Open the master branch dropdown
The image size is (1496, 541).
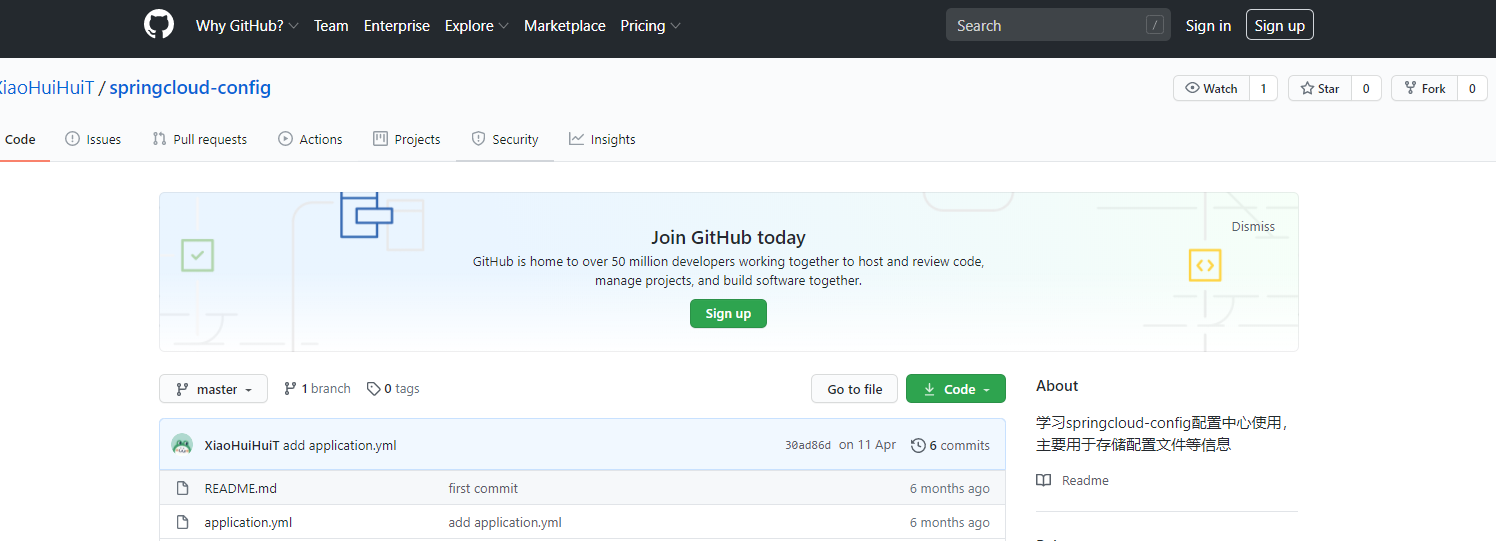click(213, 389)
